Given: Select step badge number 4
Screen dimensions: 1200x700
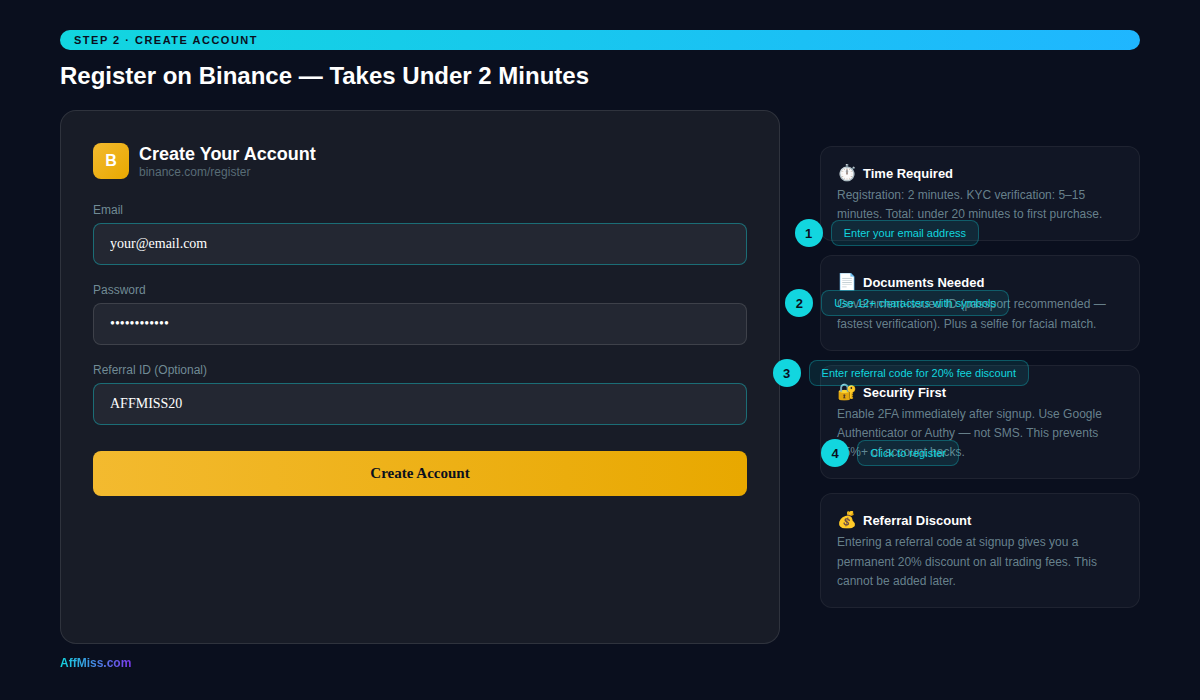Looking at the screenshot, I should click(835, 453).
